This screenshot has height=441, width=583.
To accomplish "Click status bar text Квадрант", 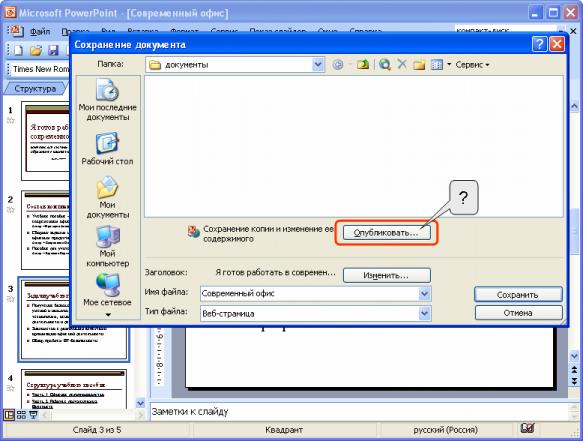I will (284, 430).
